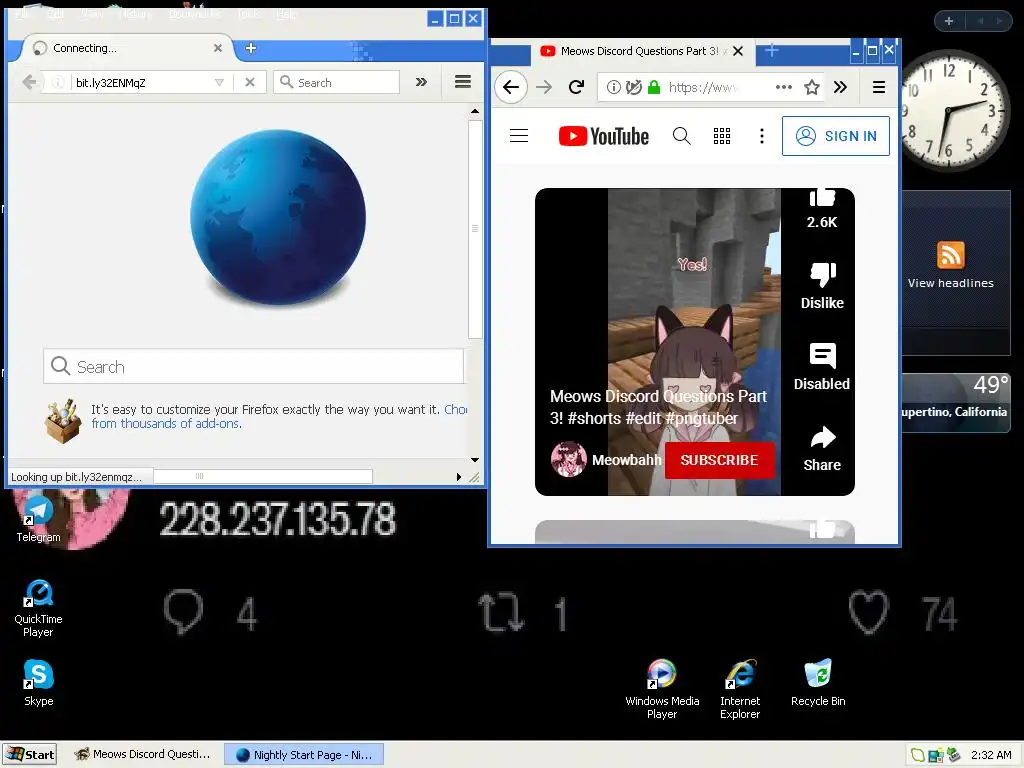Screen dimensions: 1024x768
Task: Click the Start button
Action: point(29,754)
